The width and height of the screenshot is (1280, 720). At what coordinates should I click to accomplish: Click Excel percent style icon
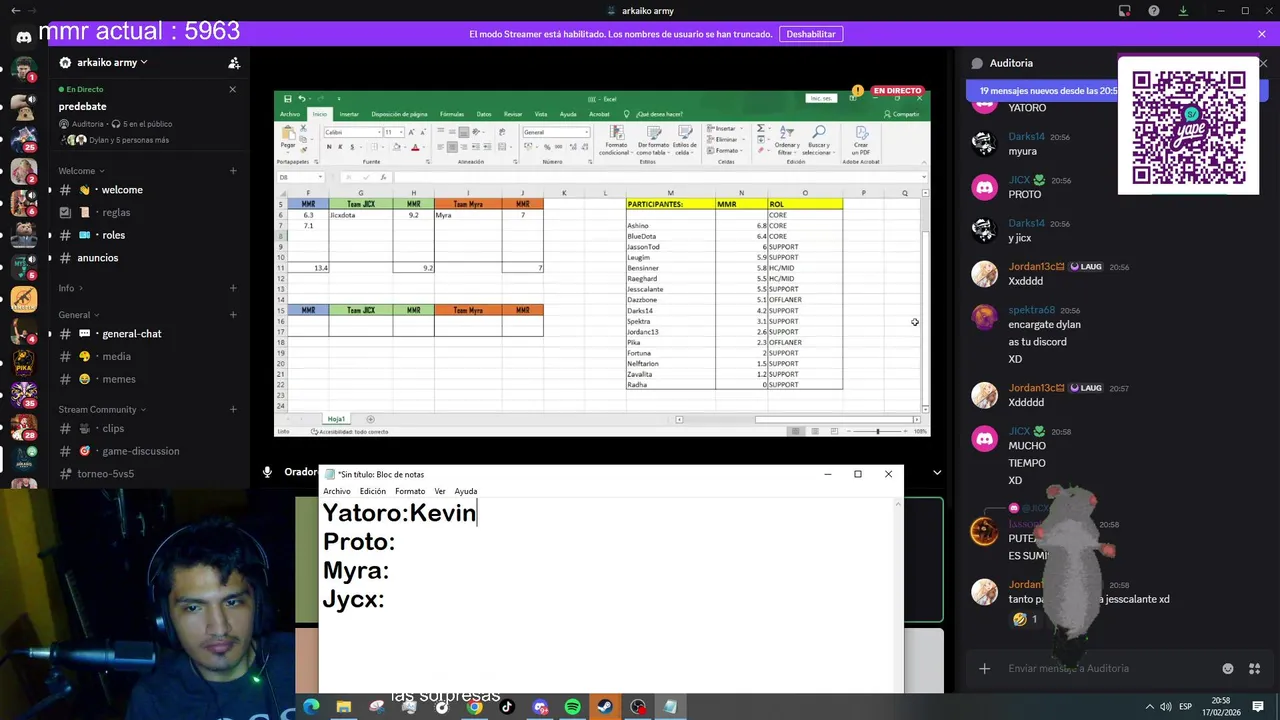pos(547,147)
